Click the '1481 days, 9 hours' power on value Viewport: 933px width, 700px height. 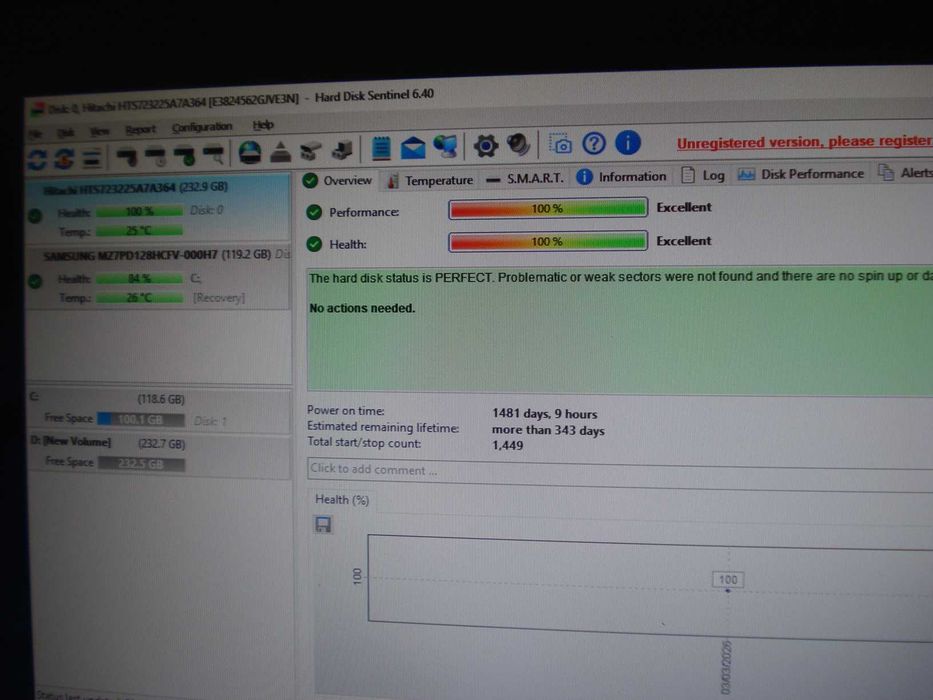click(x=544, y=414)
